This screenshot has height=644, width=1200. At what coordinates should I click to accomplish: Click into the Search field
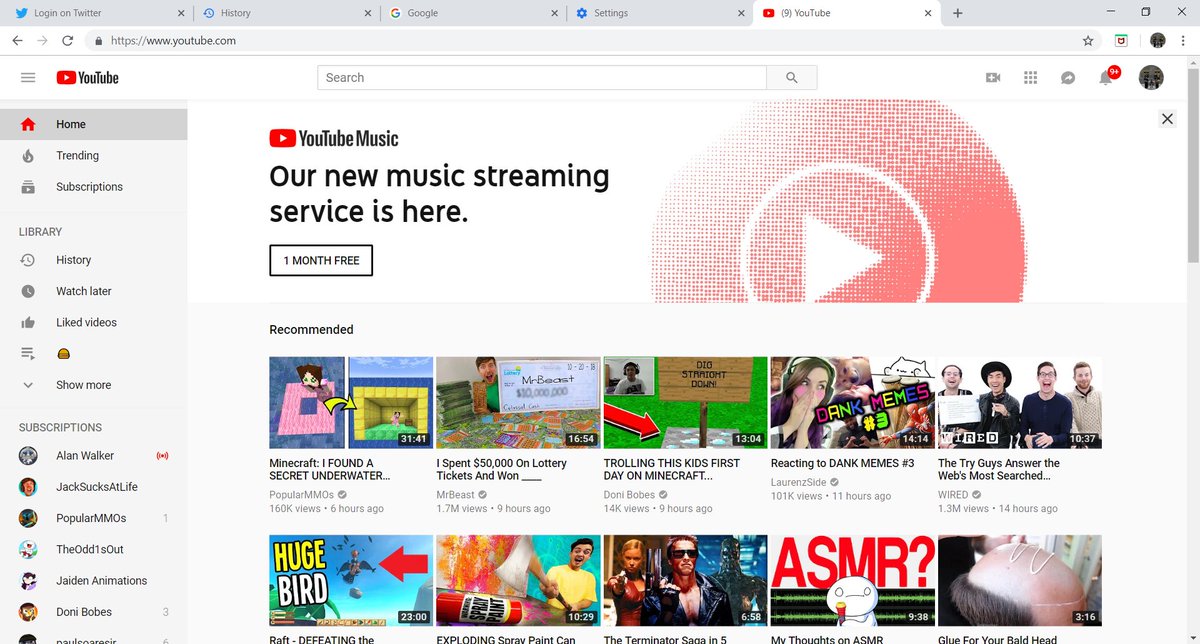(542, 77)
